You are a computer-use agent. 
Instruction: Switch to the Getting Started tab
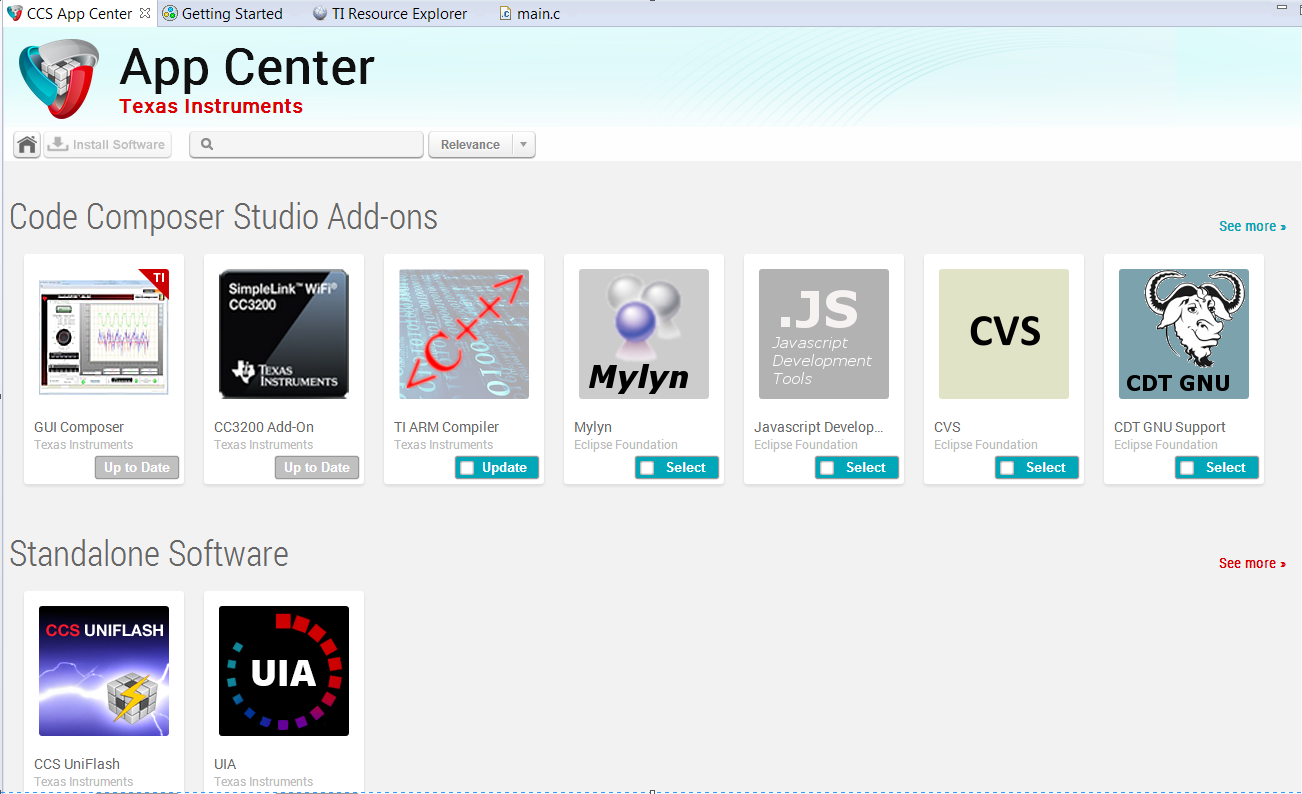223,14
